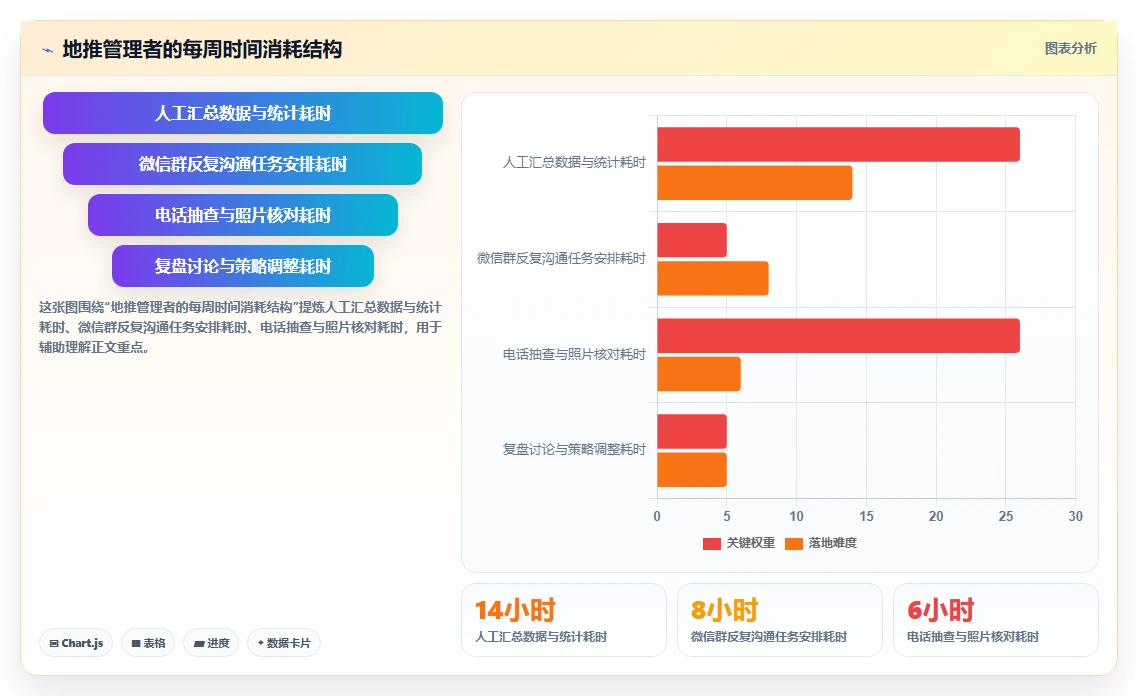Click the red bar for 人工汇总数据与统计耗时

click(x=838, y=144)
